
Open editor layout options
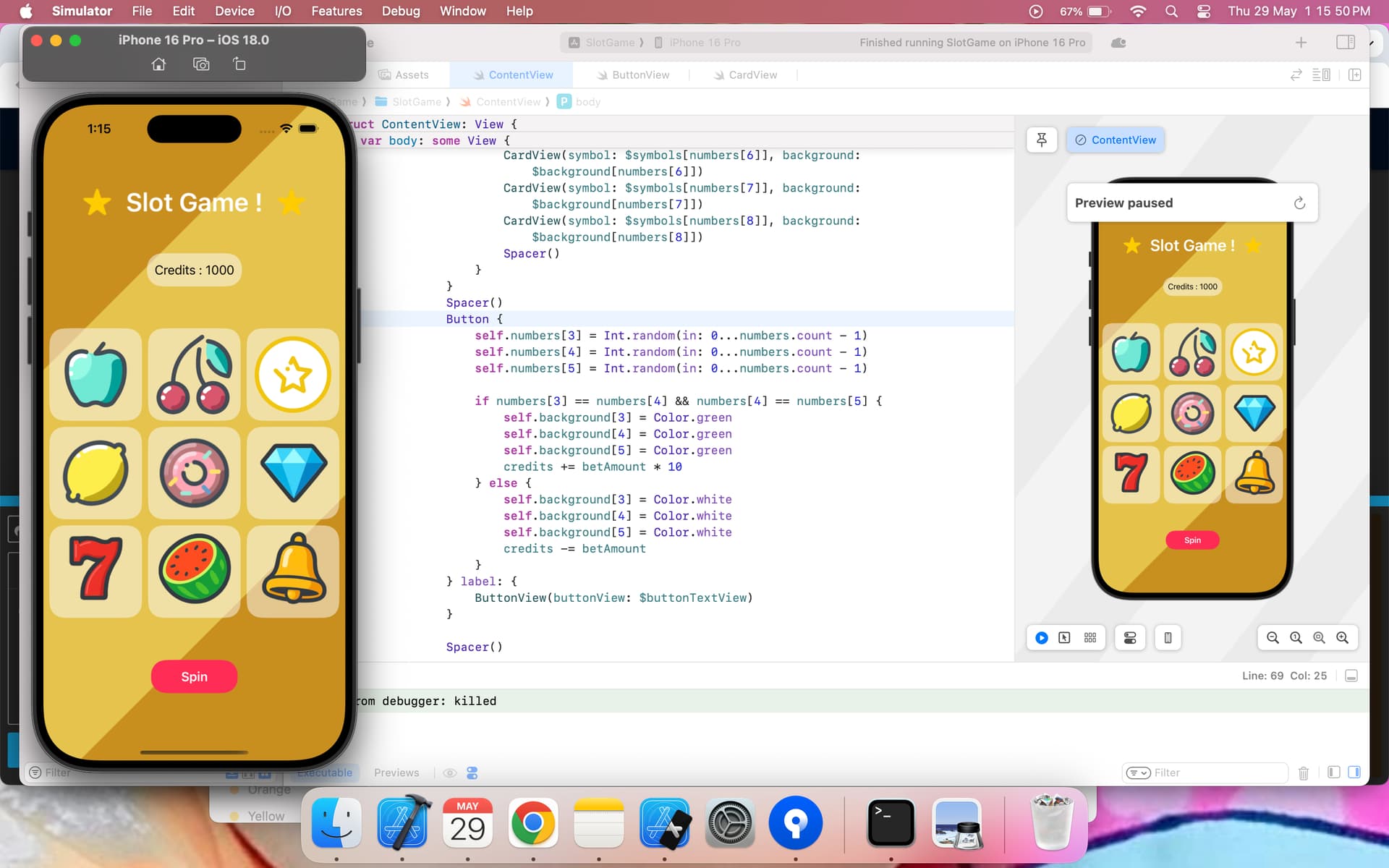1321,75
